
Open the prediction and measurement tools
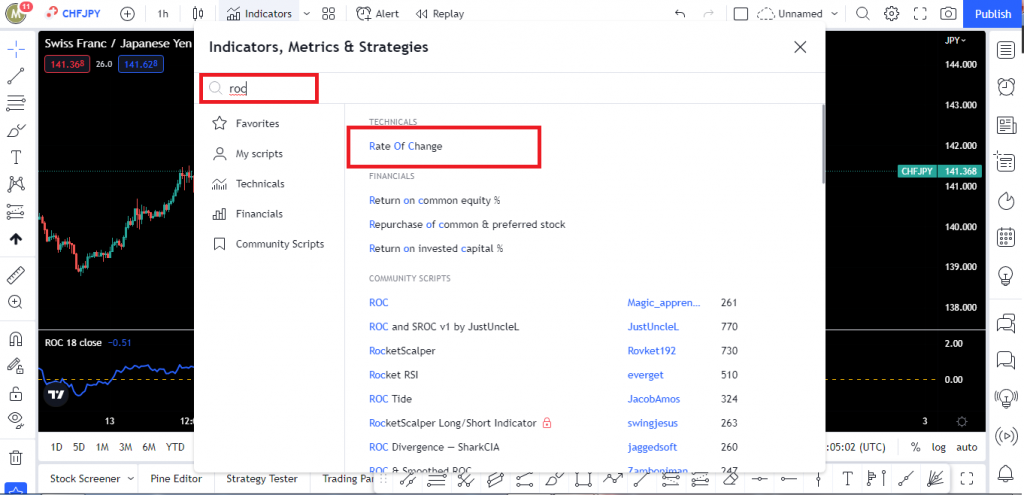[16, 212]
